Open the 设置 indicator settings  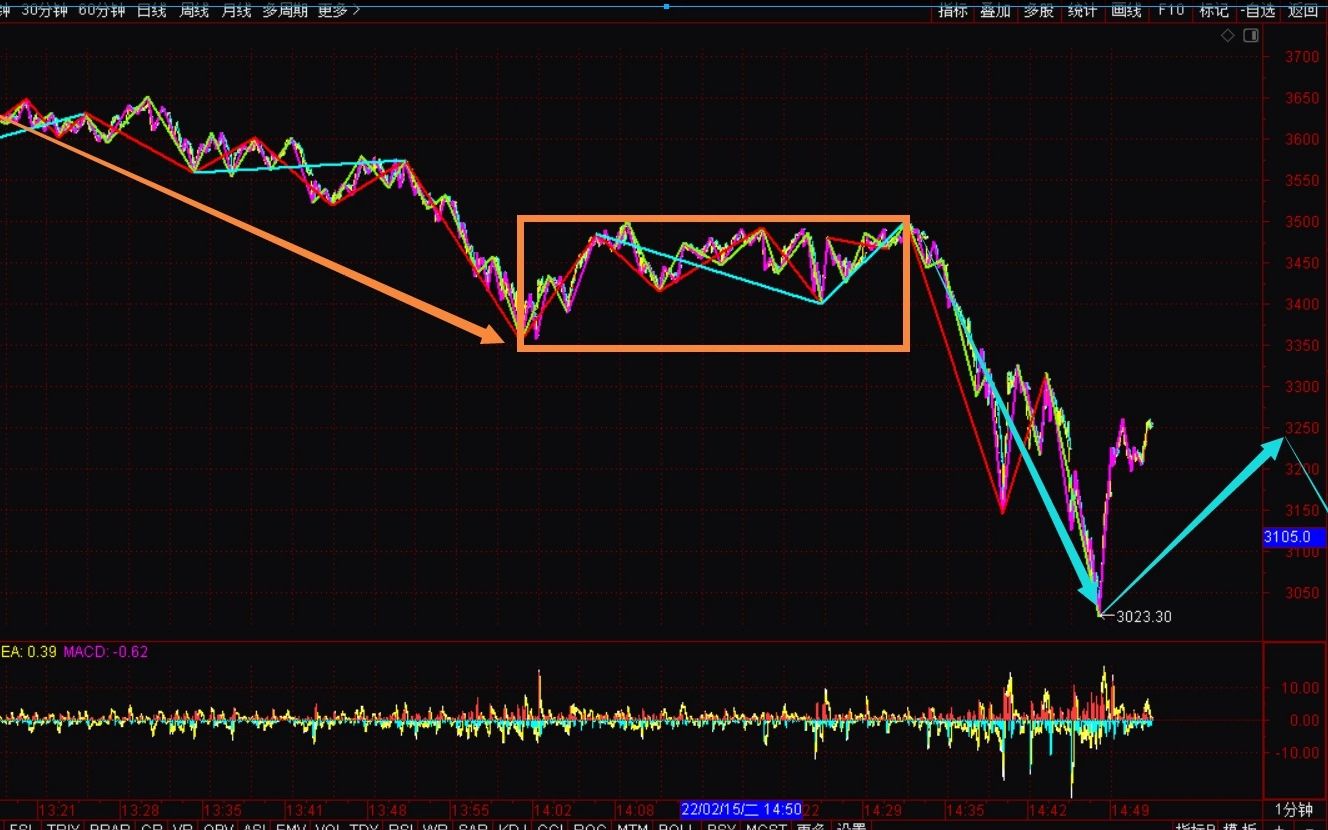852,826
